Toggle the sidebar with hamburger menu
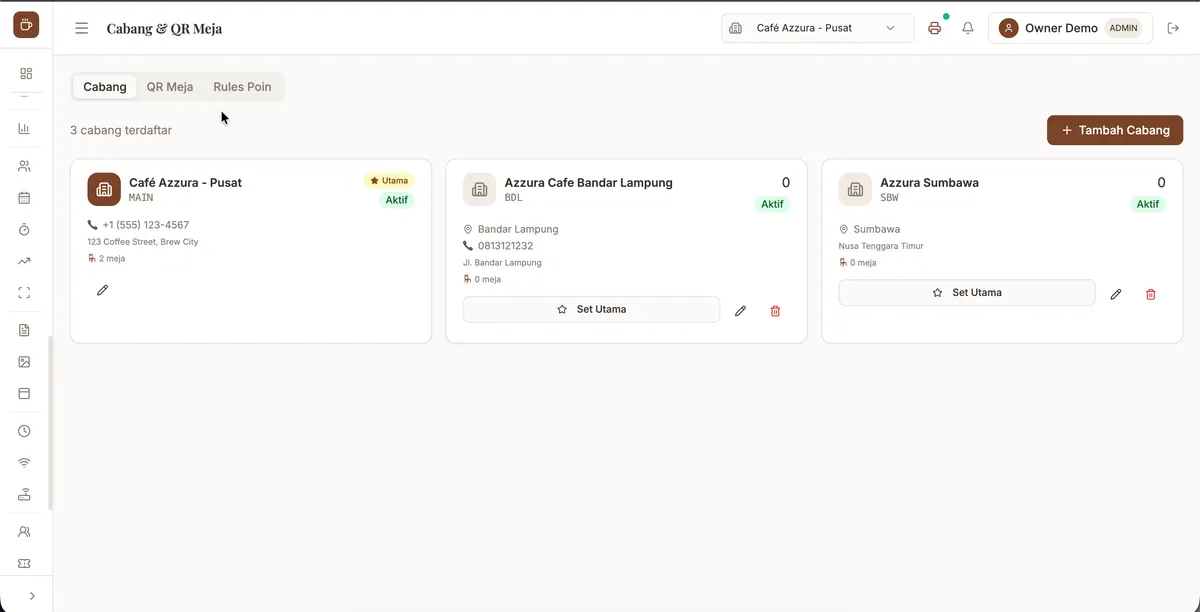 (x=82, y=28)
